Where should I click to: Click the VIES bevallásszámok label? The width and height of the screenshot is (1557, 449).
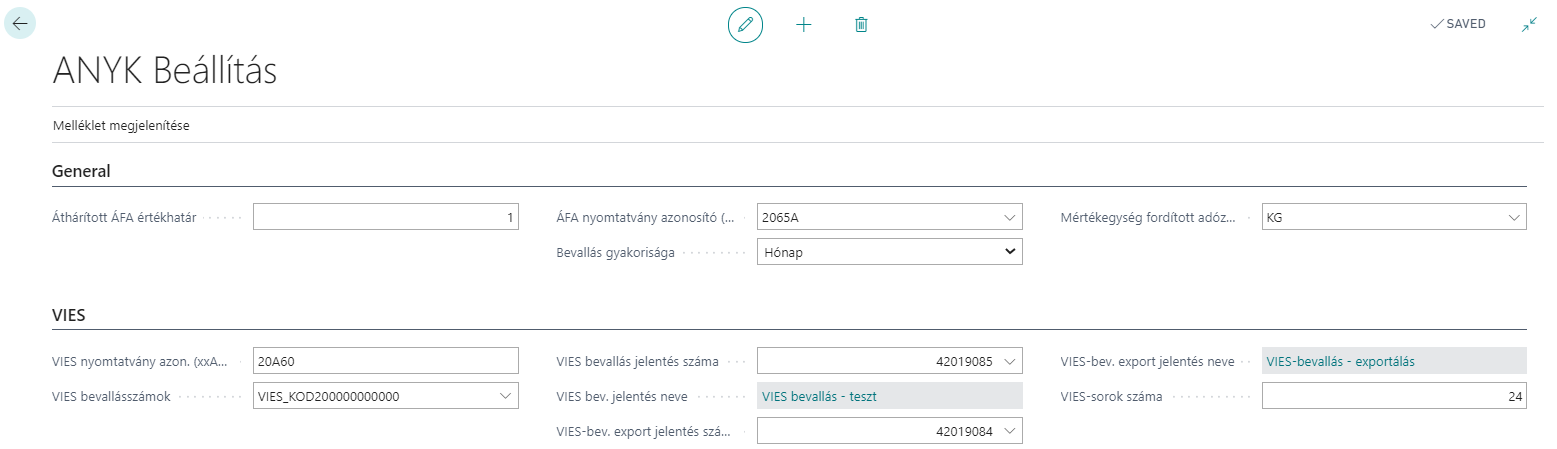(111, 396)
